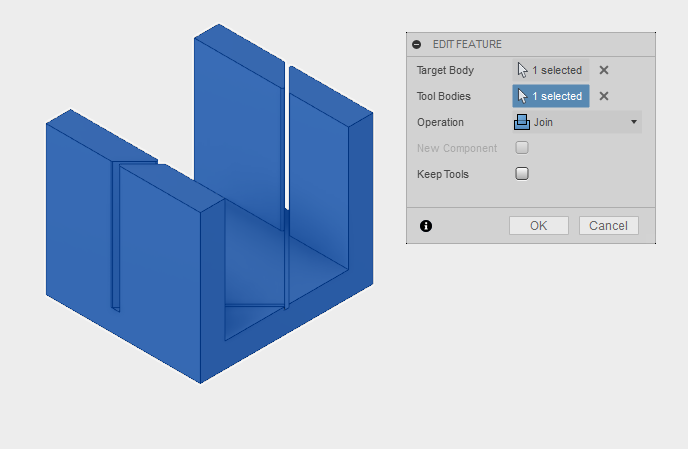The width and height of the screenshot is (688, 449).
Task: Toggle the New Component checkbox
Action: click(x=522, y=148)
